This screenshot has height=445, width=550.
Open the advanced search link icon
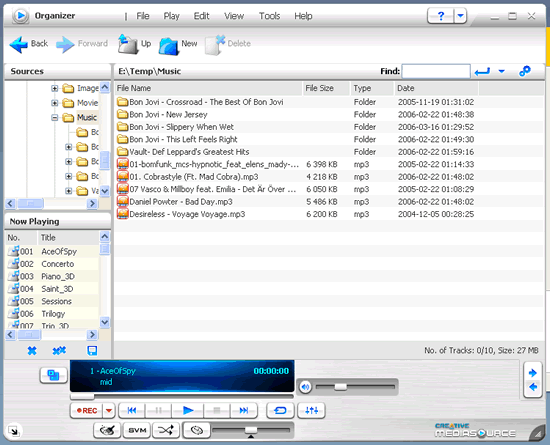click(x=525, y=71)
